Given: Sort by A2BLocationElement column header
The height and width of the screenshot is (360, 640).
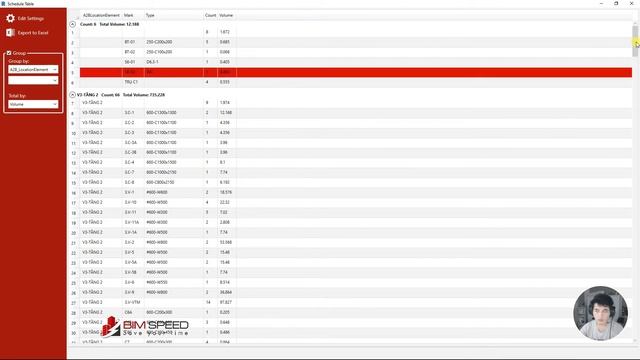Looking at the screenshot, I should (x=101, y=15).
